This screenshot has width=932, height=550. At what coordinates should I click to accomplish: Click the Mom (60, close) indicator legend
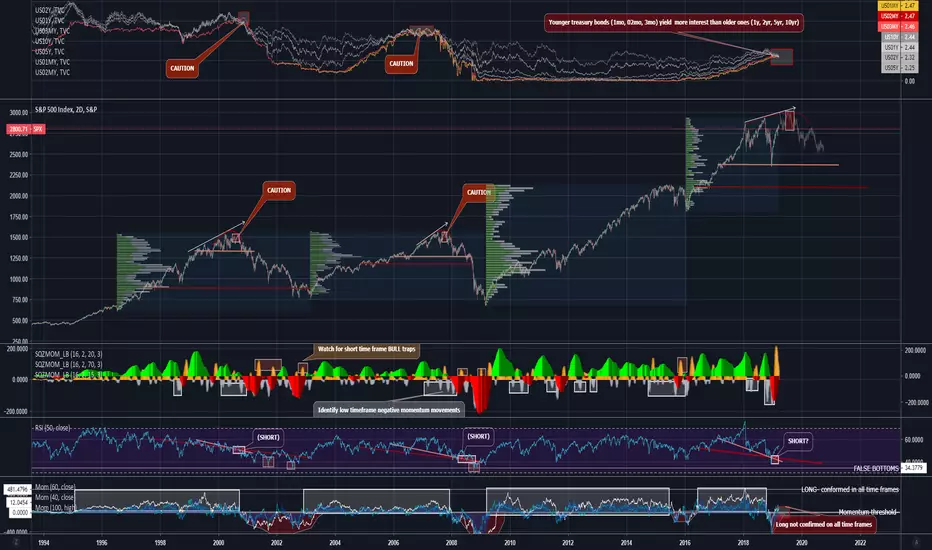pos(55,487)
